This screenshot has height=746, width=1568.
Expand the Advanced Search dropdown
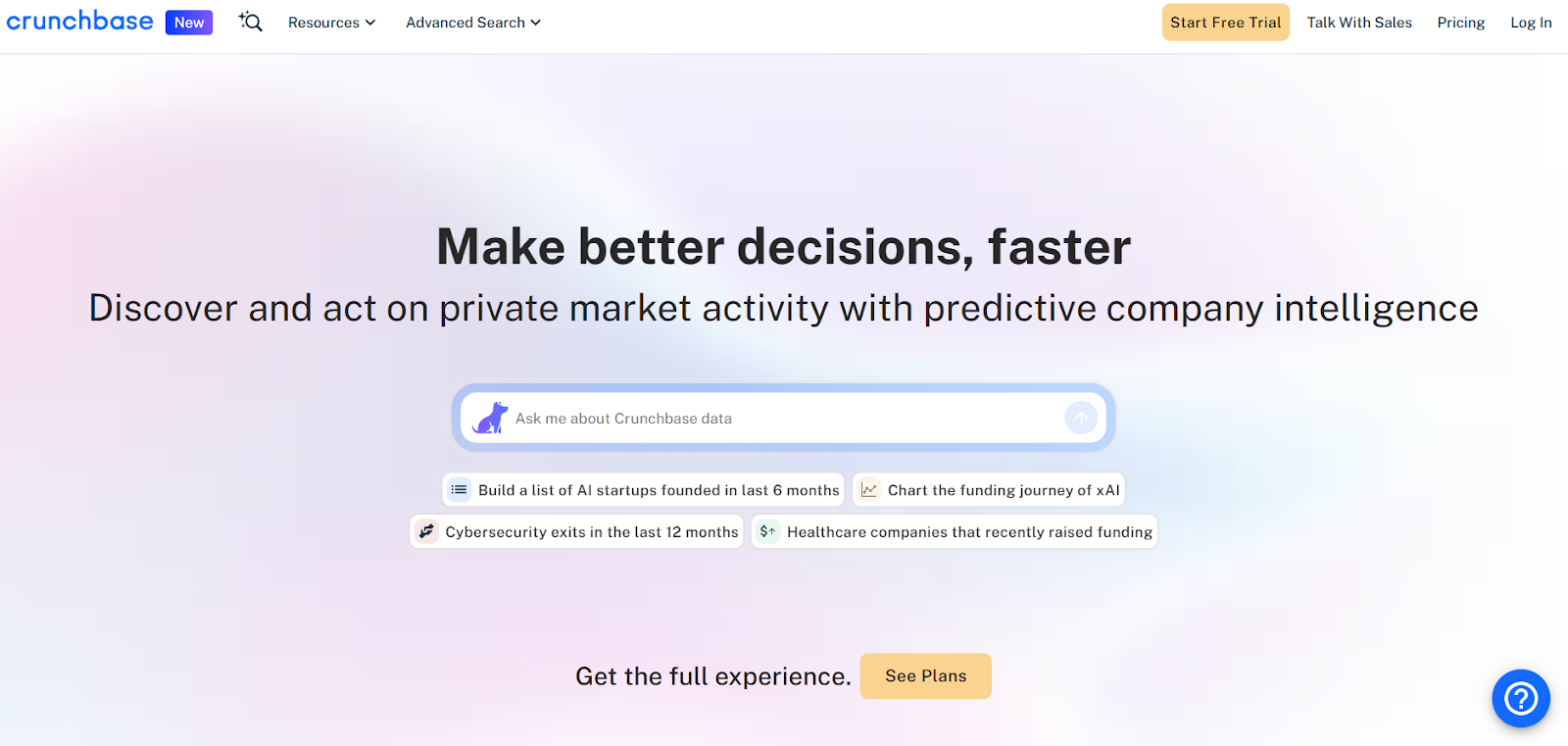pos(473,23)
